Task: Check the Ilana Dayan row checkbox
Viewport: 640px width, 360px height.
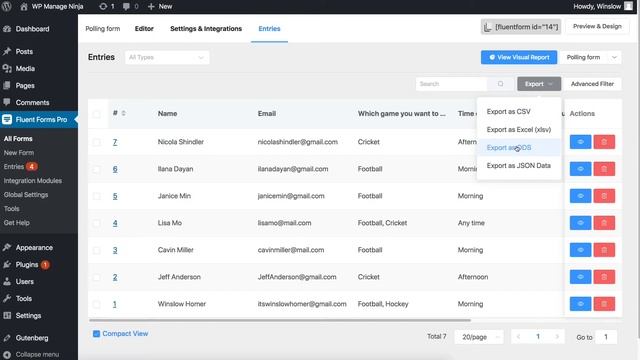Action: [x=96, y=169]
